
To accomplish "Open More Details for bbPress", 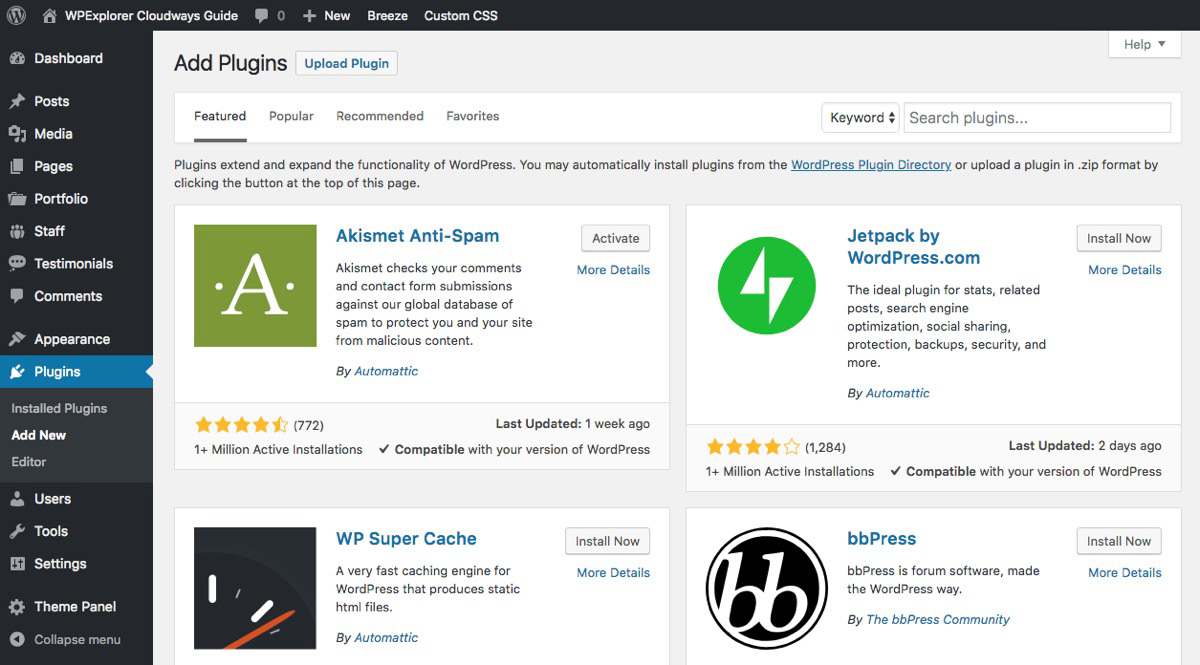I will point(1125,573).
